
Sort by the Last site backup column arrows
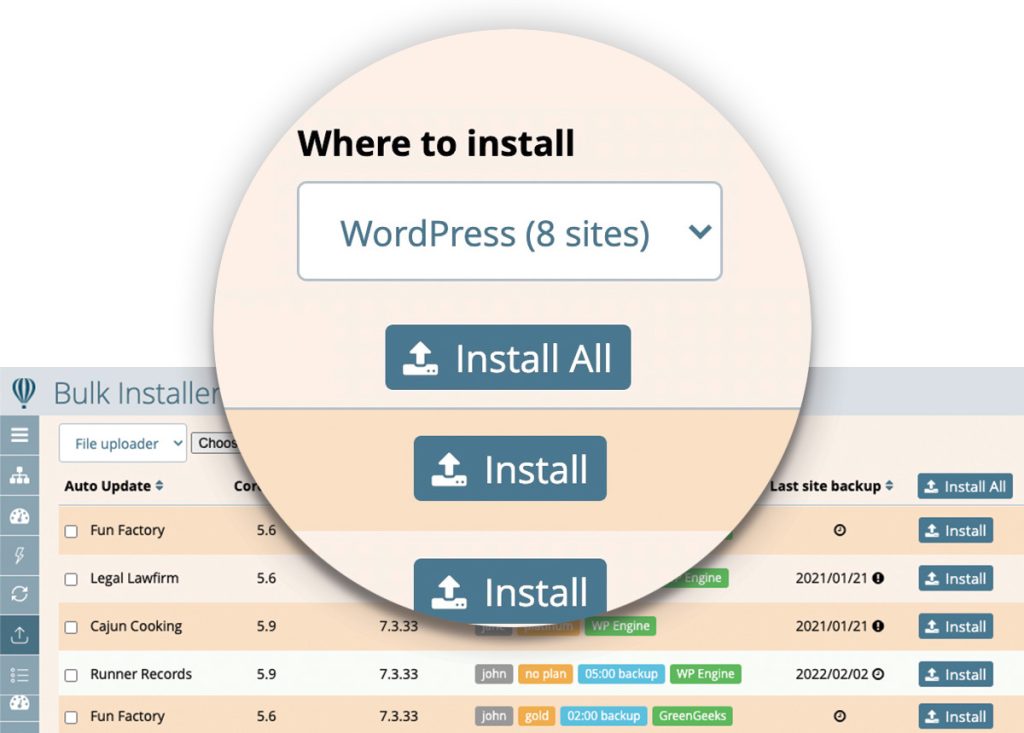[889, 486]
